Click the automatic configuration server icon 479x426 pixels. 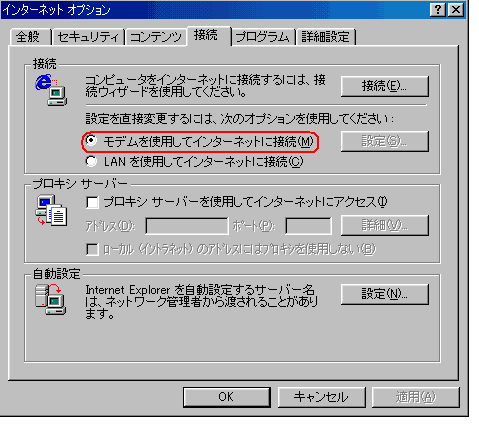(51, 299)
